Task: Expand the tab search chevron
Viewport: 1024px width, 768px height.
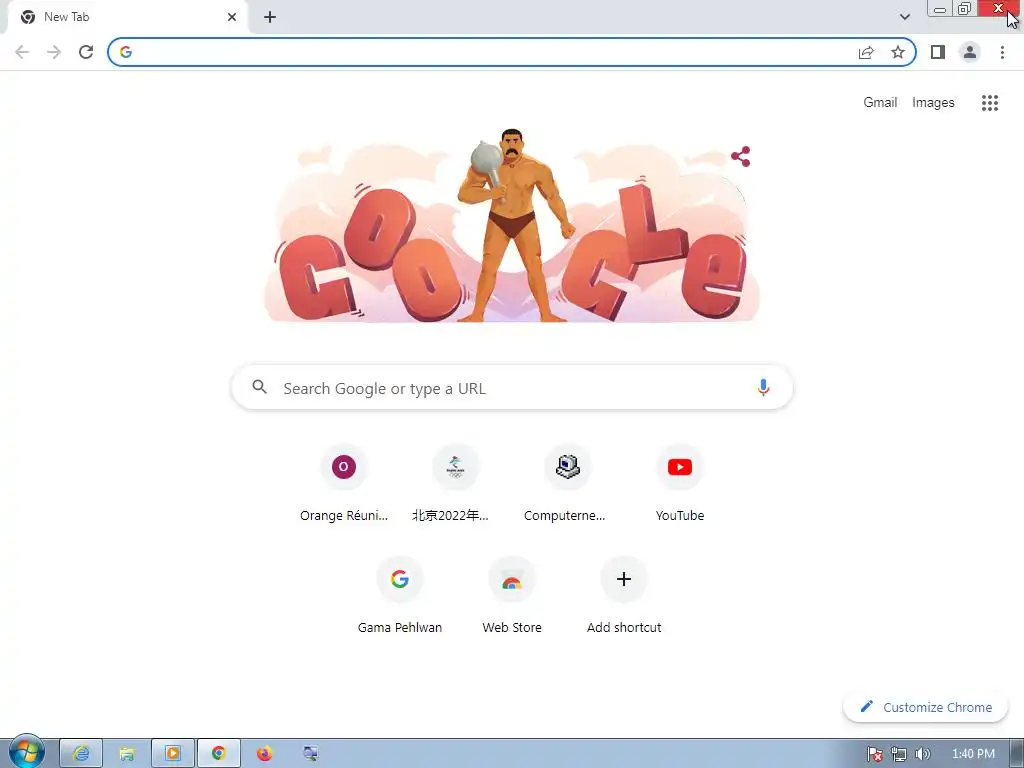Action: tap(904, 17)
